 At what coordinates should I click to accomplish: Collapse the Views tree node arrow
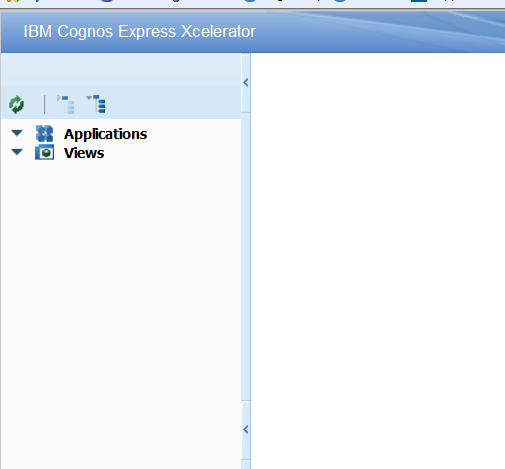pos(17,152)
